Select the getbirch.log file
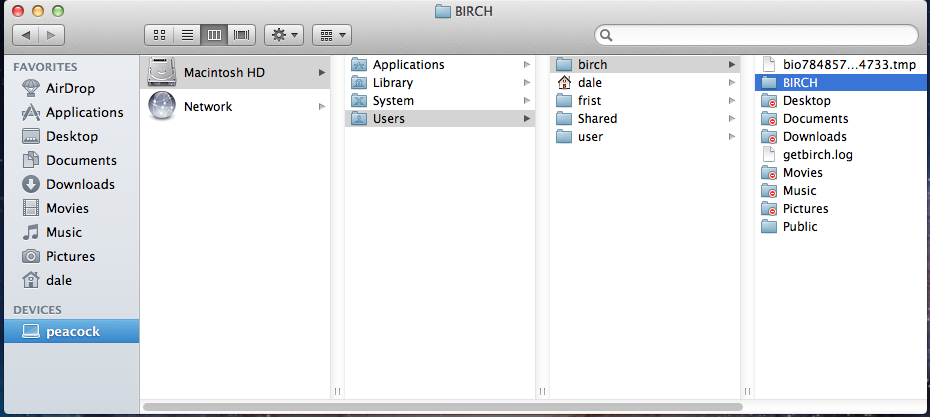930x417 pixels. (817, 154)
